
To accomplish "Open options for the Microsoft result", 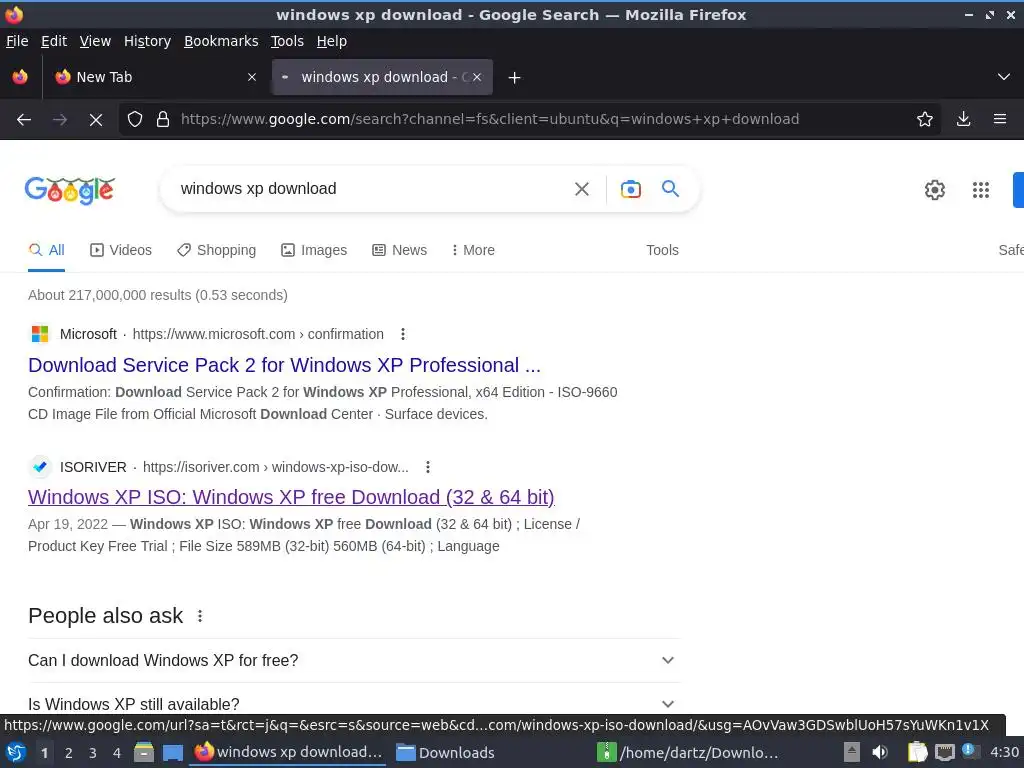I will (x=403, y=334).
